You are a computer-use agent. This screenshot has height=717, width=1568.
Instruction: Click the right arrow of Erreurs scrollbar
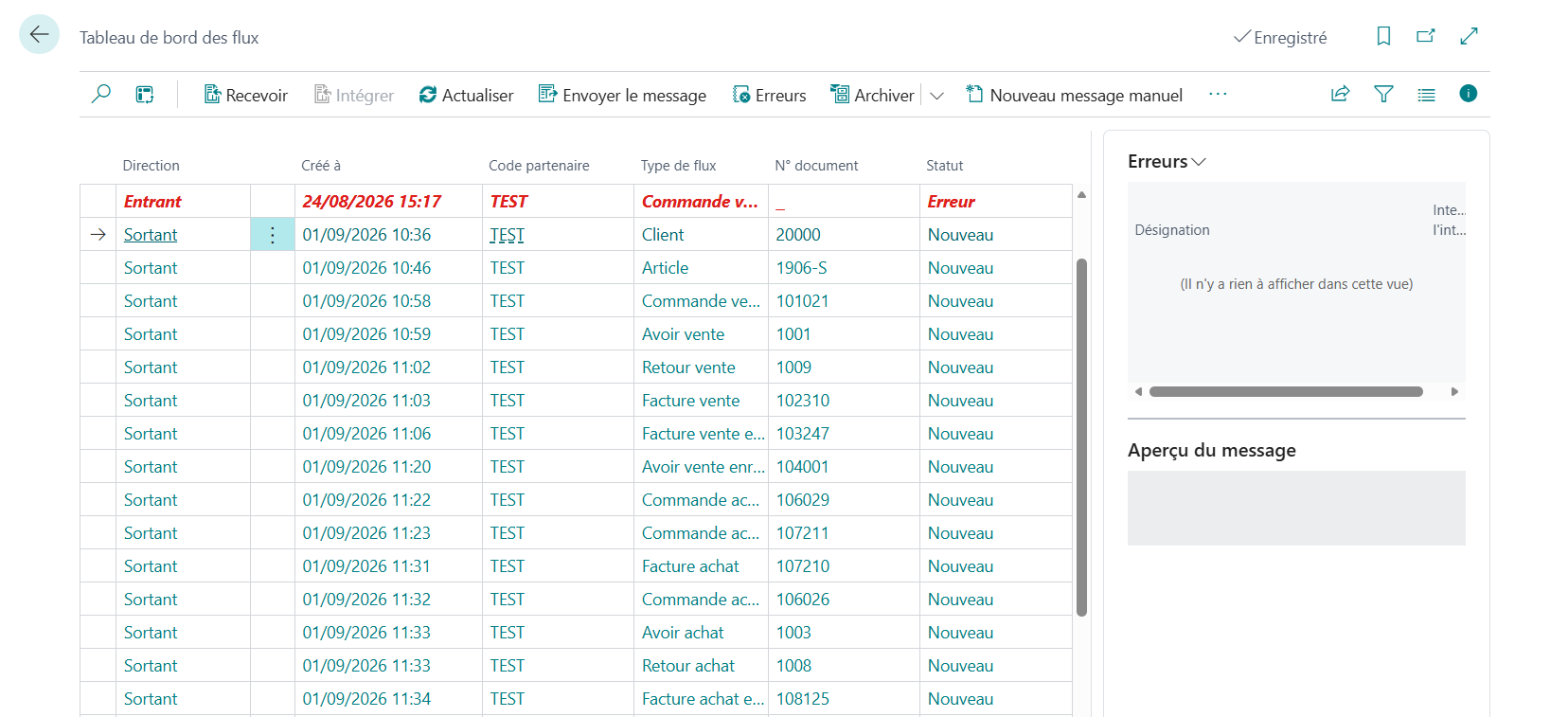[x=1454, y=391]
